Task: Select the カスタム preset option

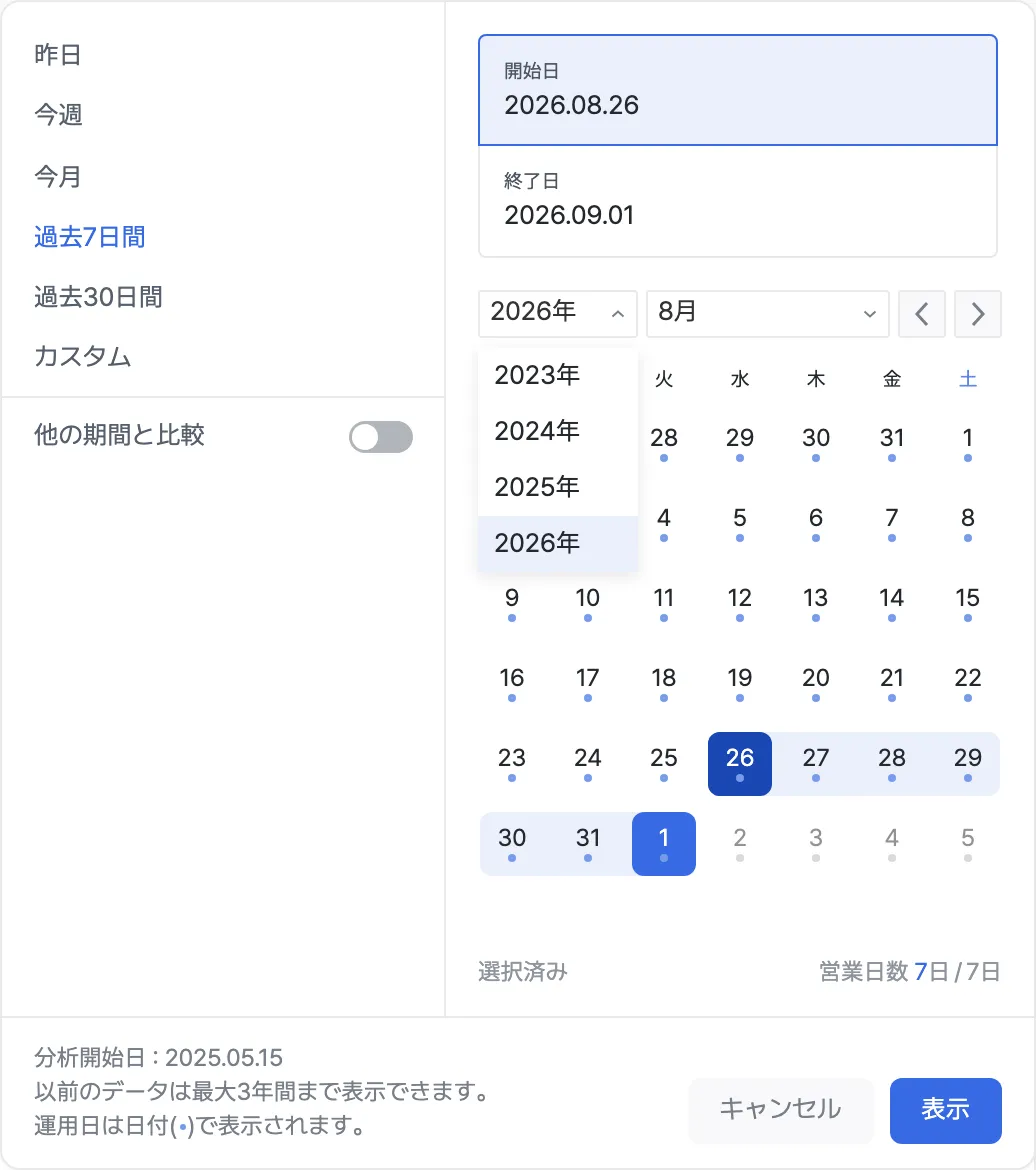Action: (82, 357)
